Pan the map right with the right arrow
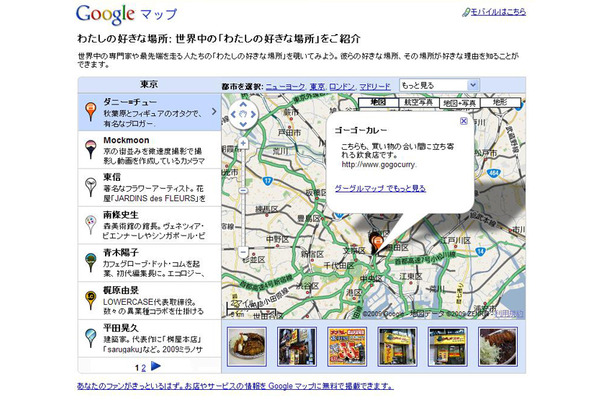The width and height of the screenshot is (610, 400). click(253, 114)
